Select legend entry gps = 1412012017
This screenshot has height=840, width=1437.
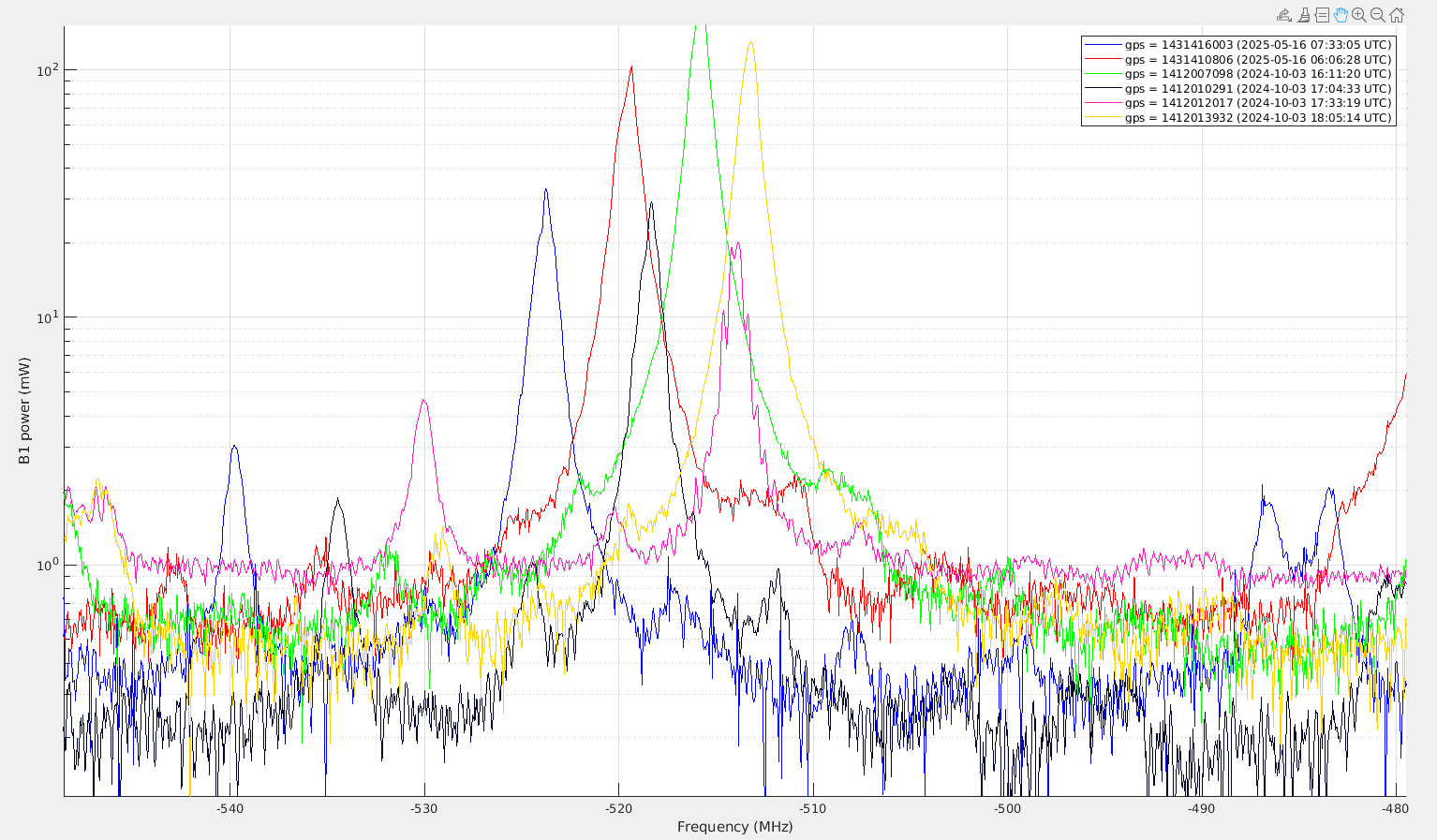pos(1238,103)
